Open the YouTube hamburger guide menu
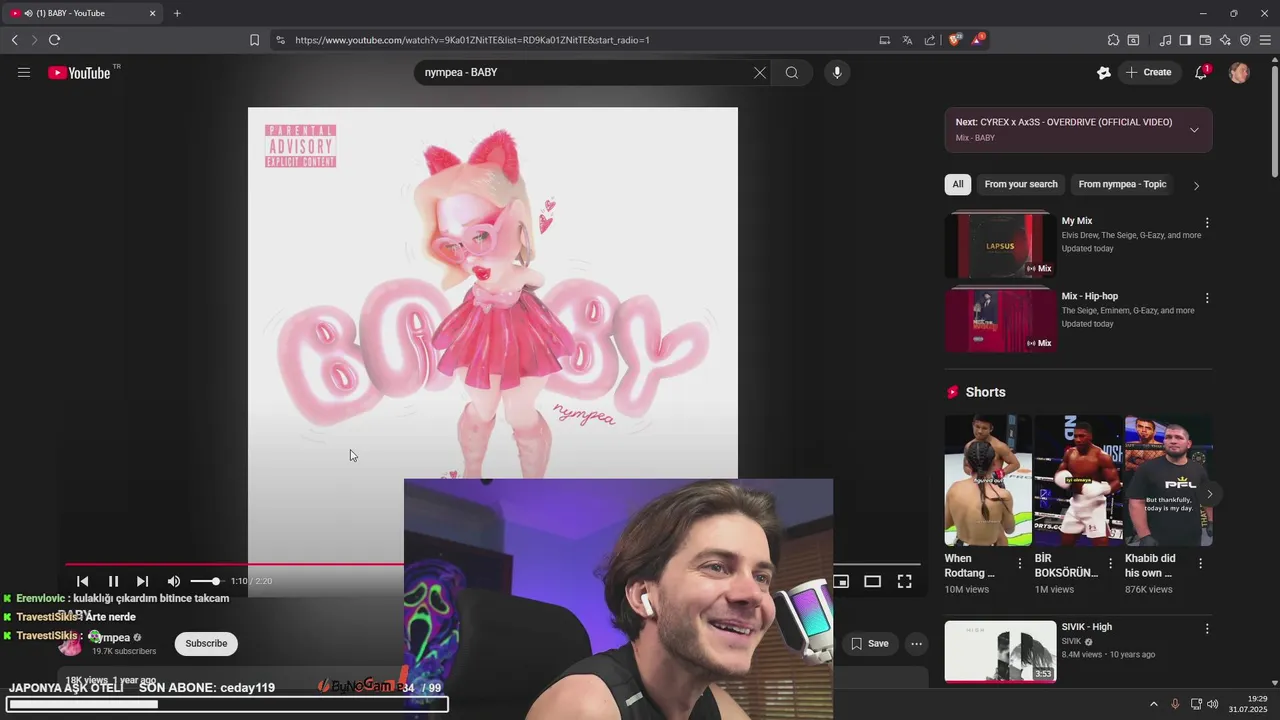Viewport: 1280px width, 720px height. 24,72
